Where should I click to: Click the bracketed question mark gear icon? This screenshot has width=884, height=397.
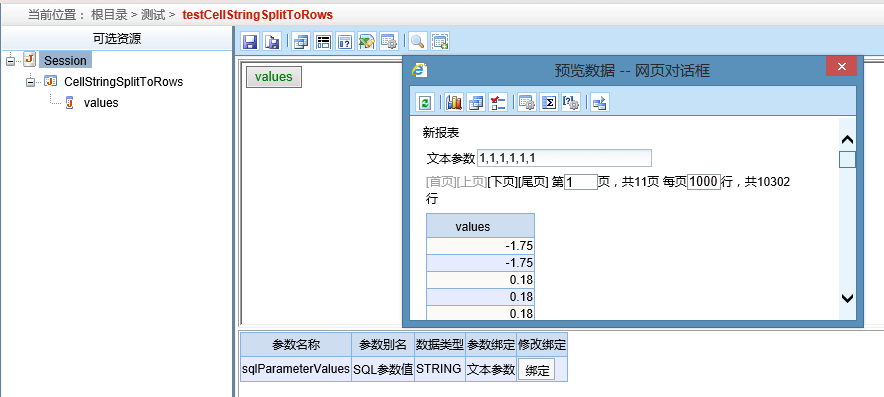pyautogui.click(x=571, y=103)
